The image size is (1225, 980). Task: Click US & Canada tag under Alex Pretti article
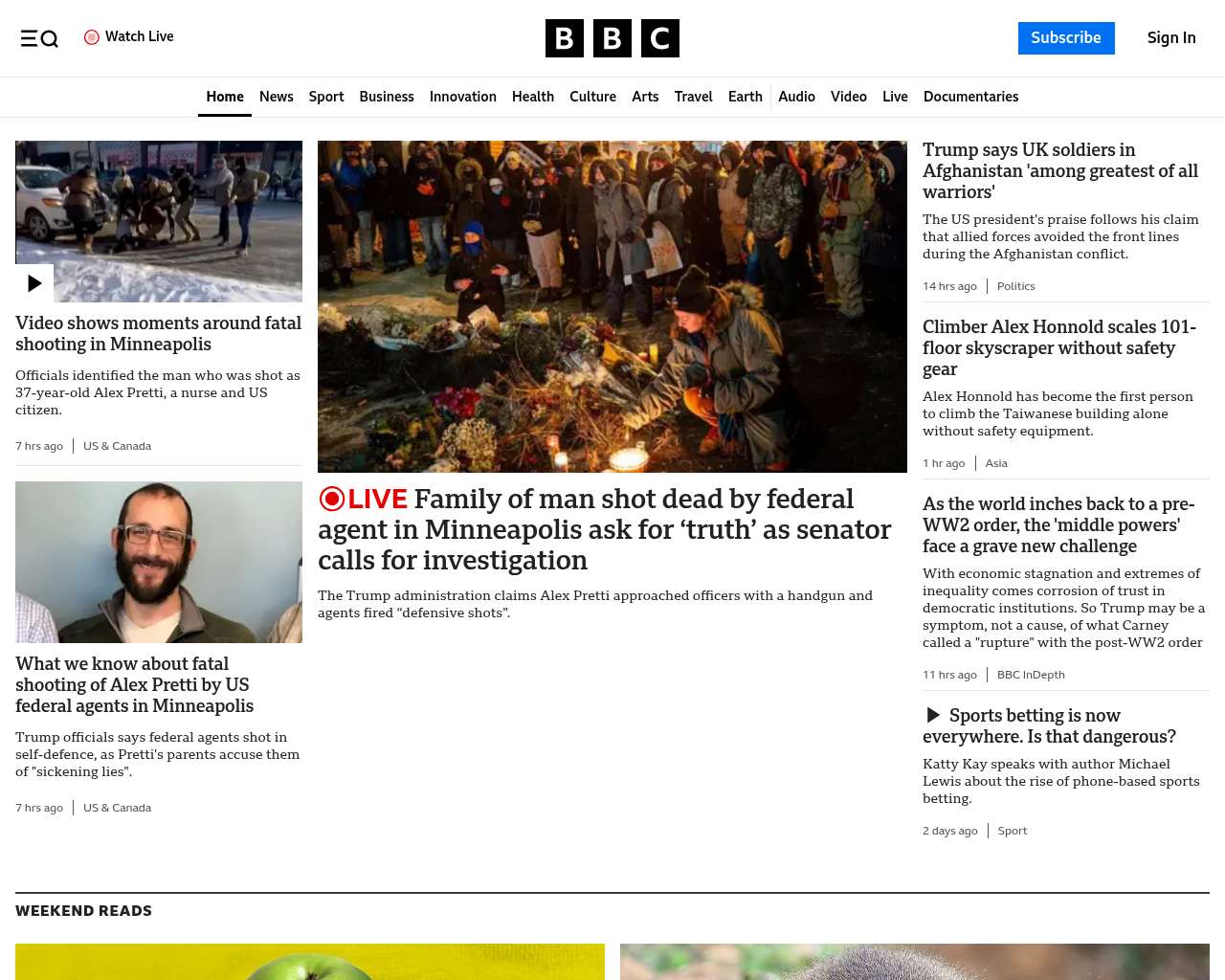point(117,808)
